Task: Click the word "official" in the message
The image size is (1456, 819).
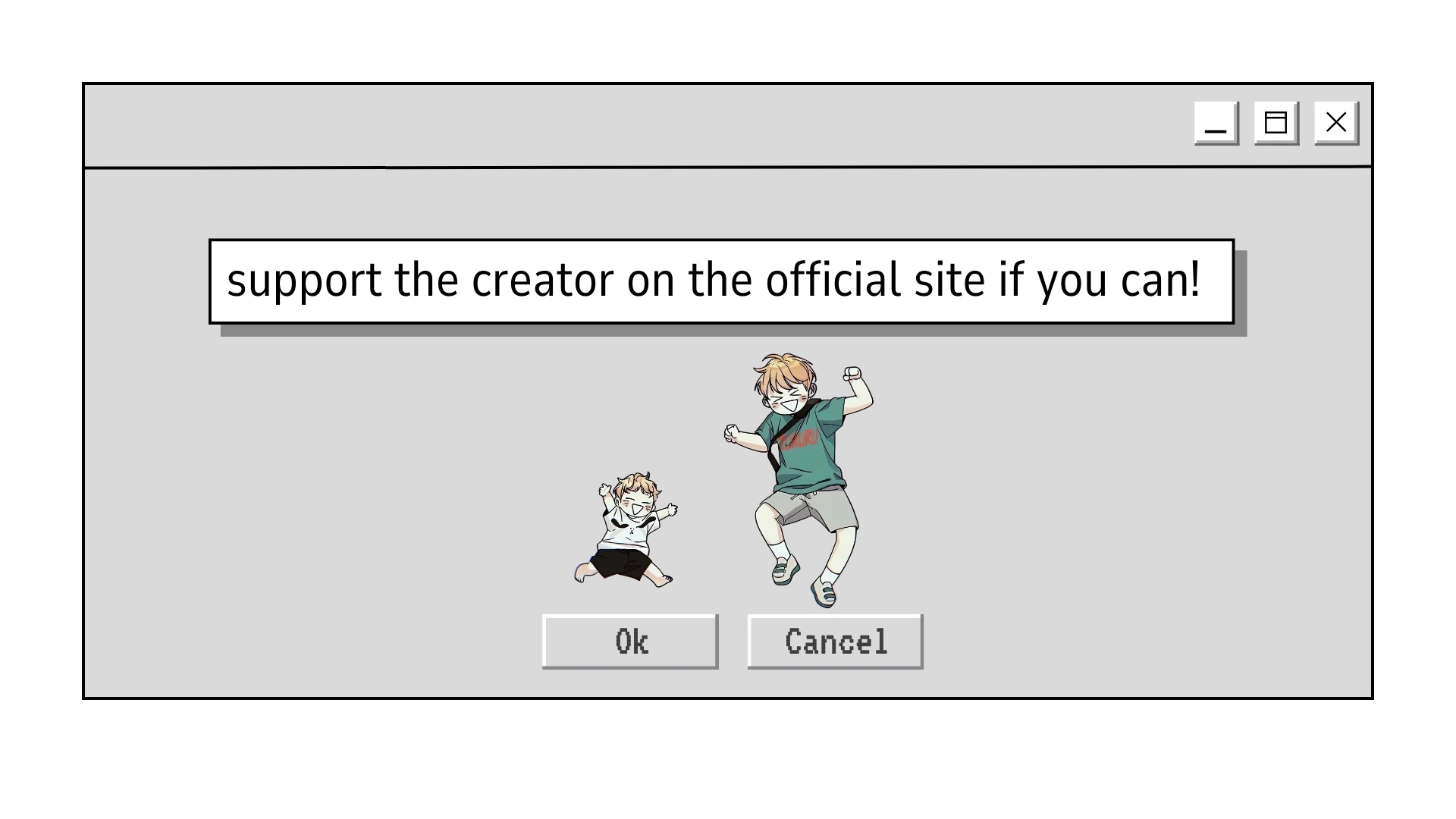Action: point(833,278)
